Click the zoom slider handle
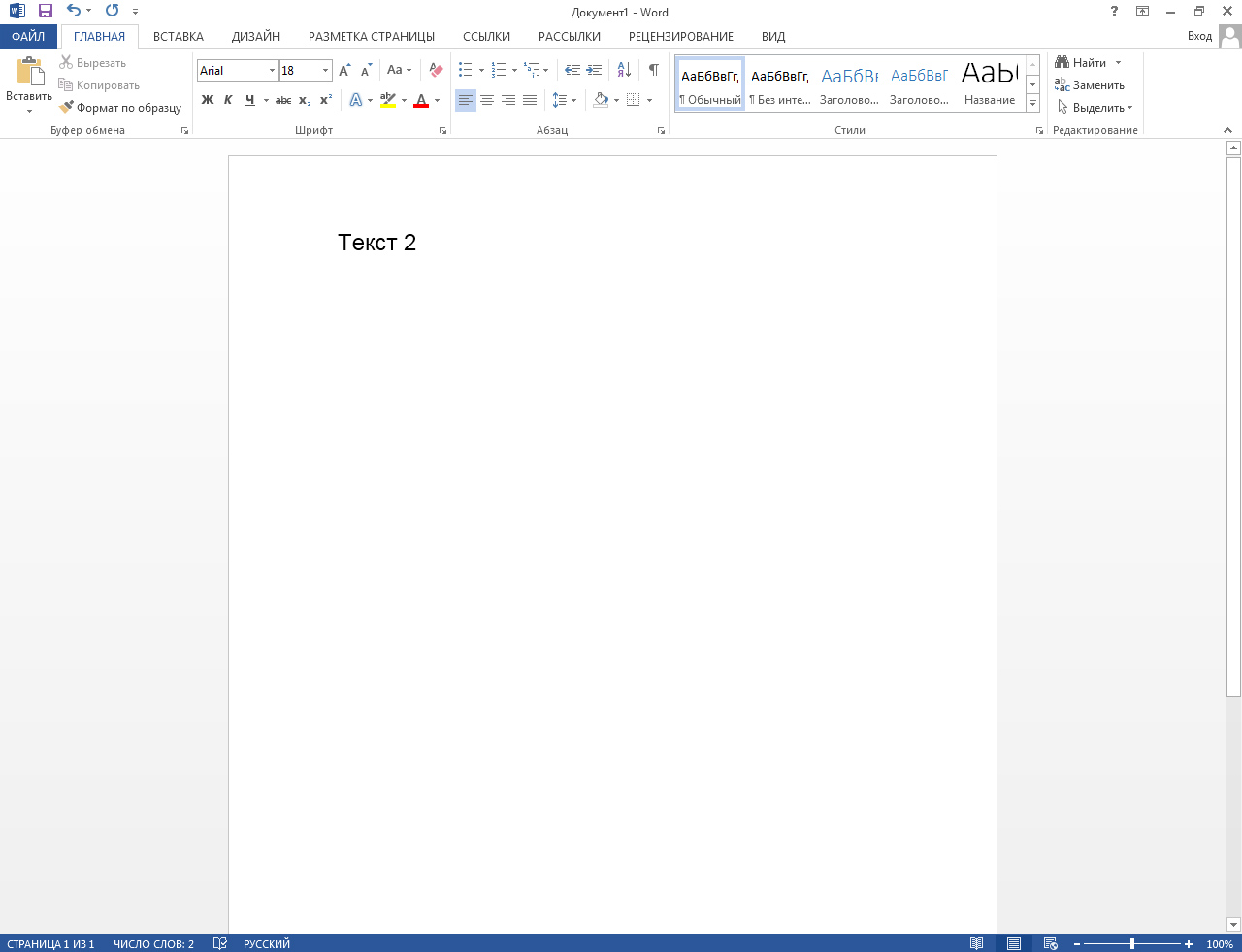The width and height of the screenshot is (1242, 952). tap(1132, 944)
